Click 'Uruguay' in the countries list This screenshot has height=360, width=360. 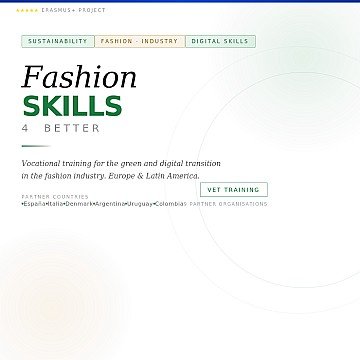click(140, 204)
